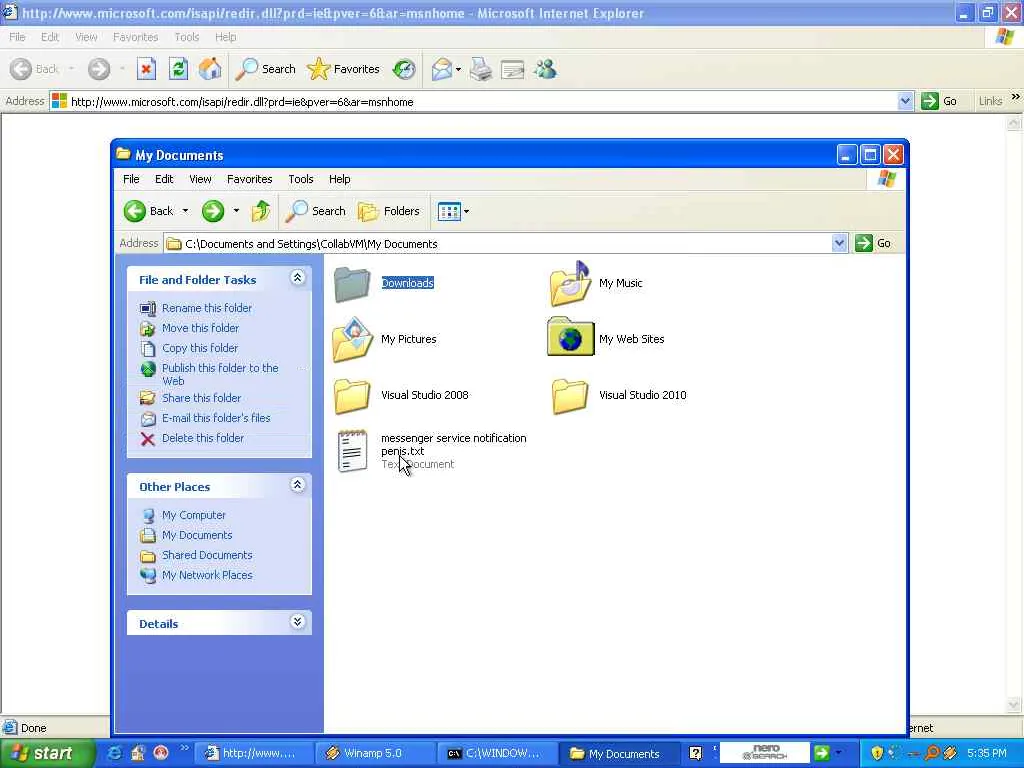Collapse the Other Places panel
Image resolution: width=1024 pixels, height=768 pixels.
pos(297,485)
